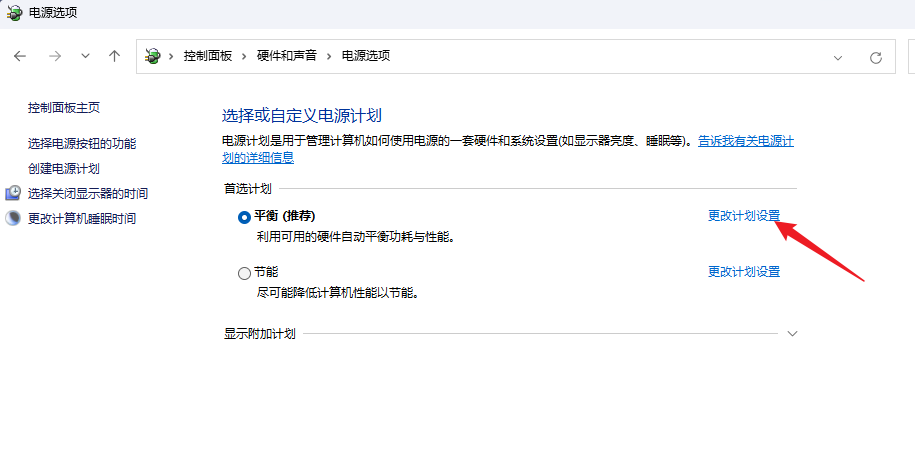This screenshot has width=915, height=450.
Task: Open 更改计划设置 for 平衡 plan
Action: coord(744,215)
